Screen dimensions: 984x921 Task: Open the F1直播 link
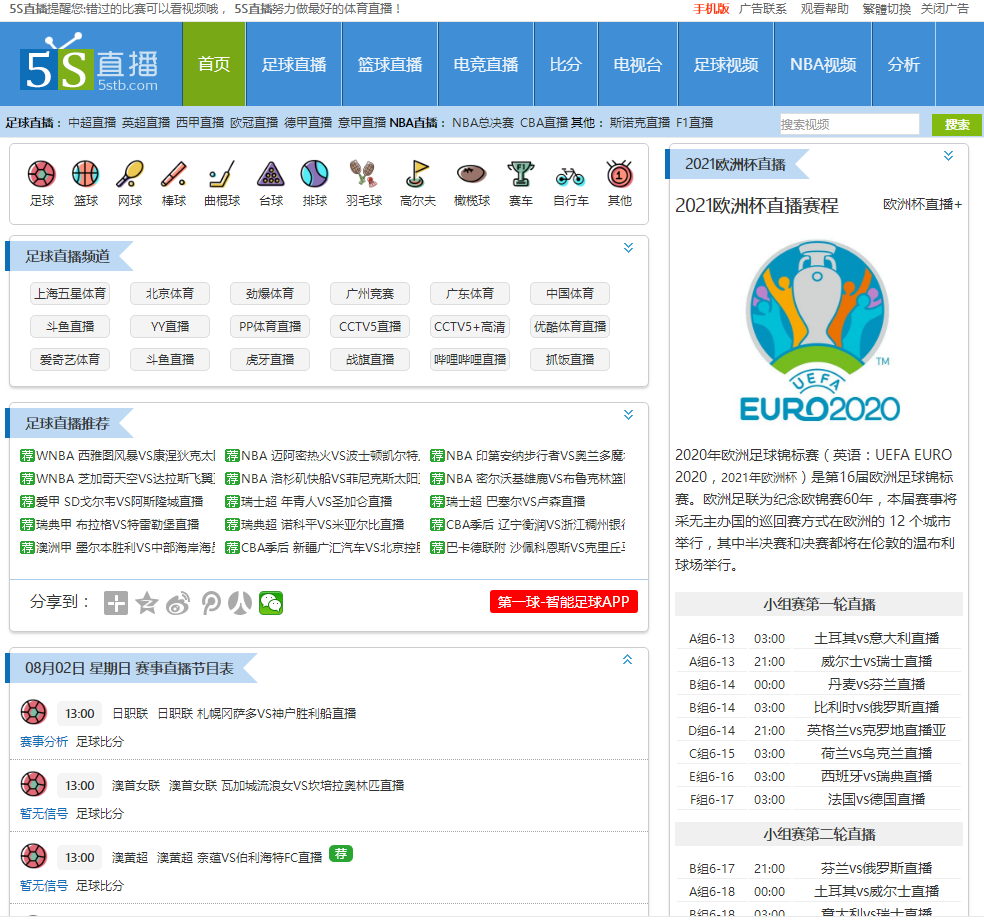(x=694, y=122)
